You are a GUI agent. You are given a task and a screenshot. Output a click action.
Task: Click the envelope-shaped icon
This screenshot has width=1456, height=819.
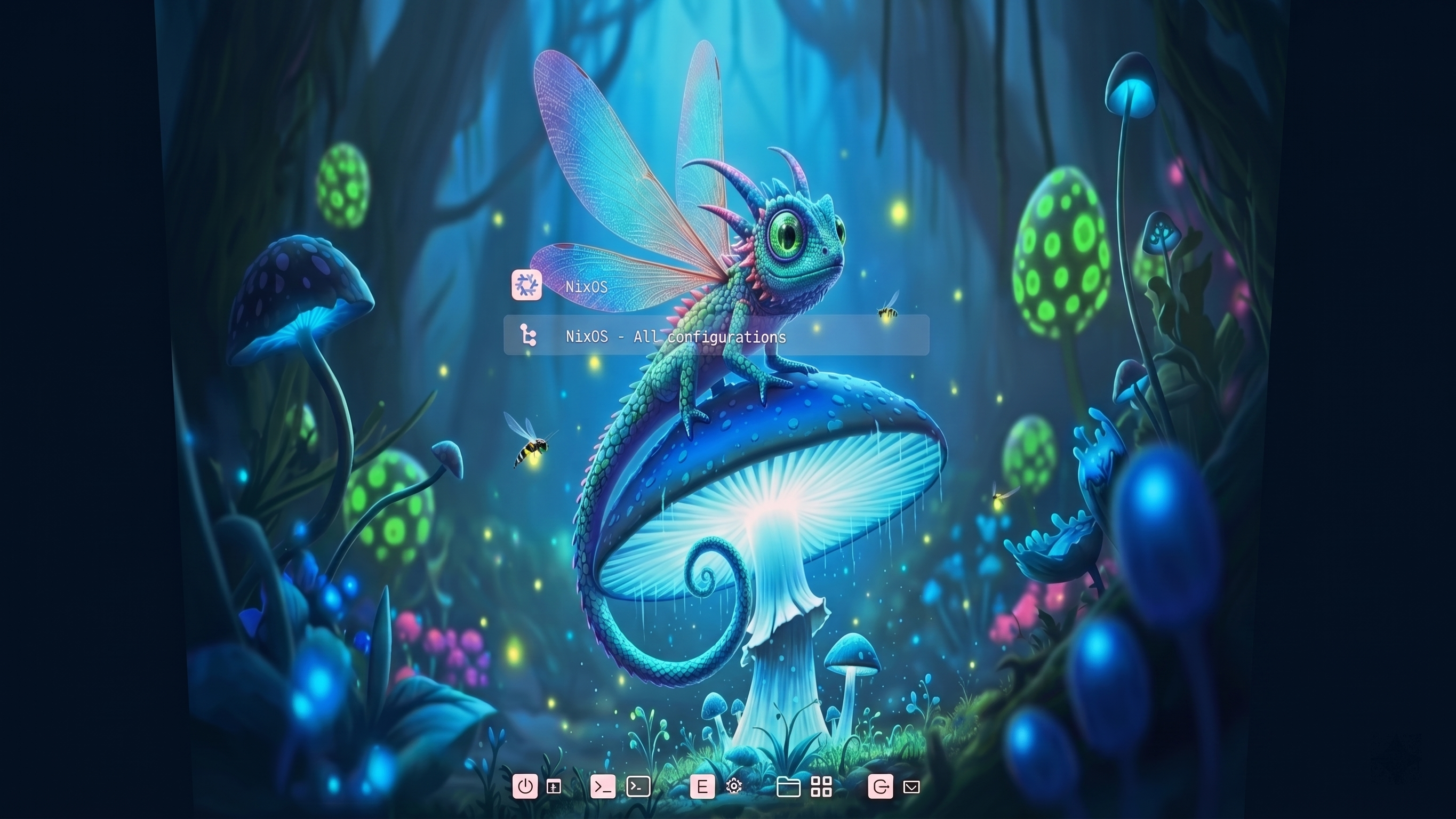[911, 787]
